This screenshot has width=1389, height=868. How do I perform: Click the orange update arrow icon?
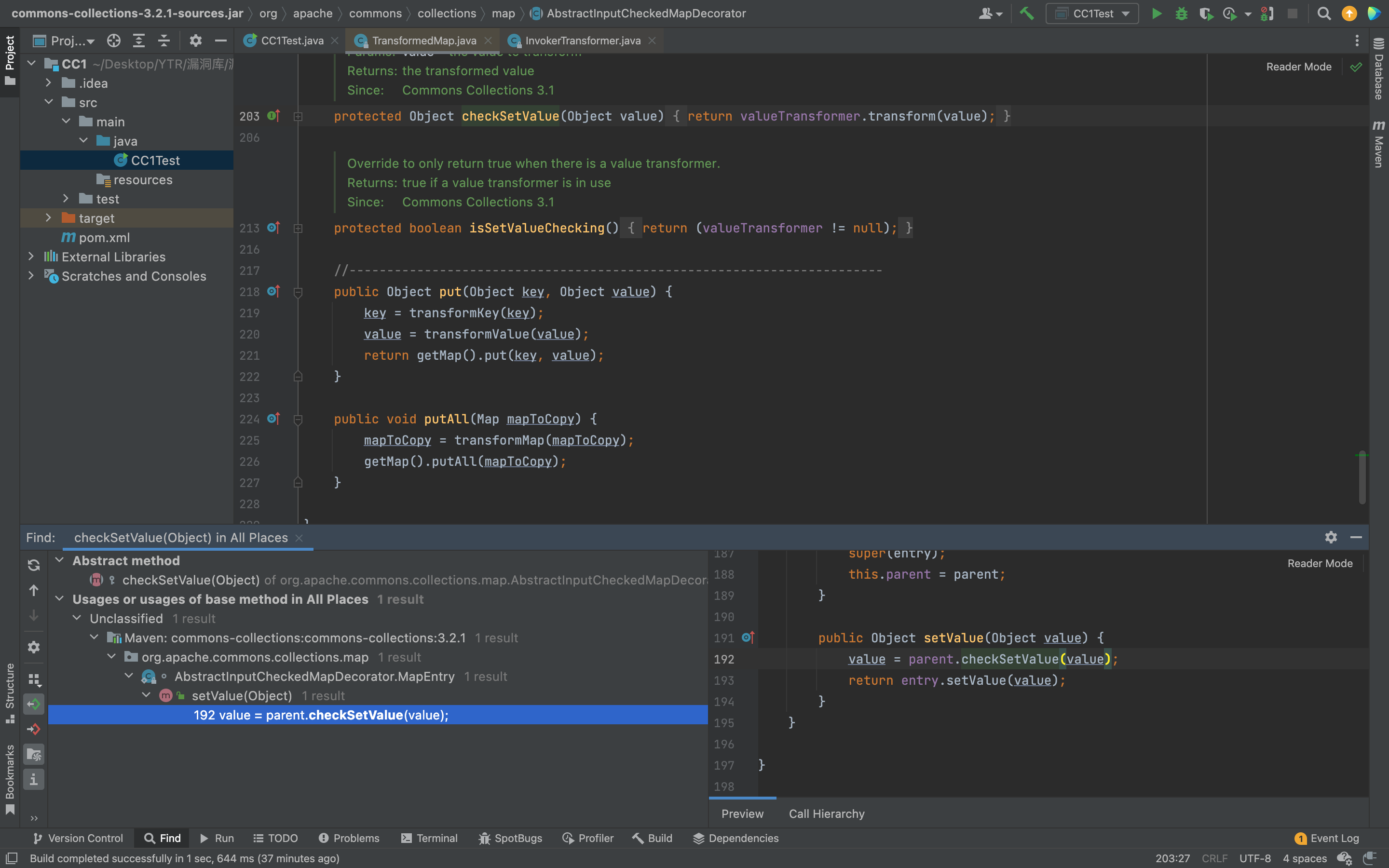(x=1349, y=13)
